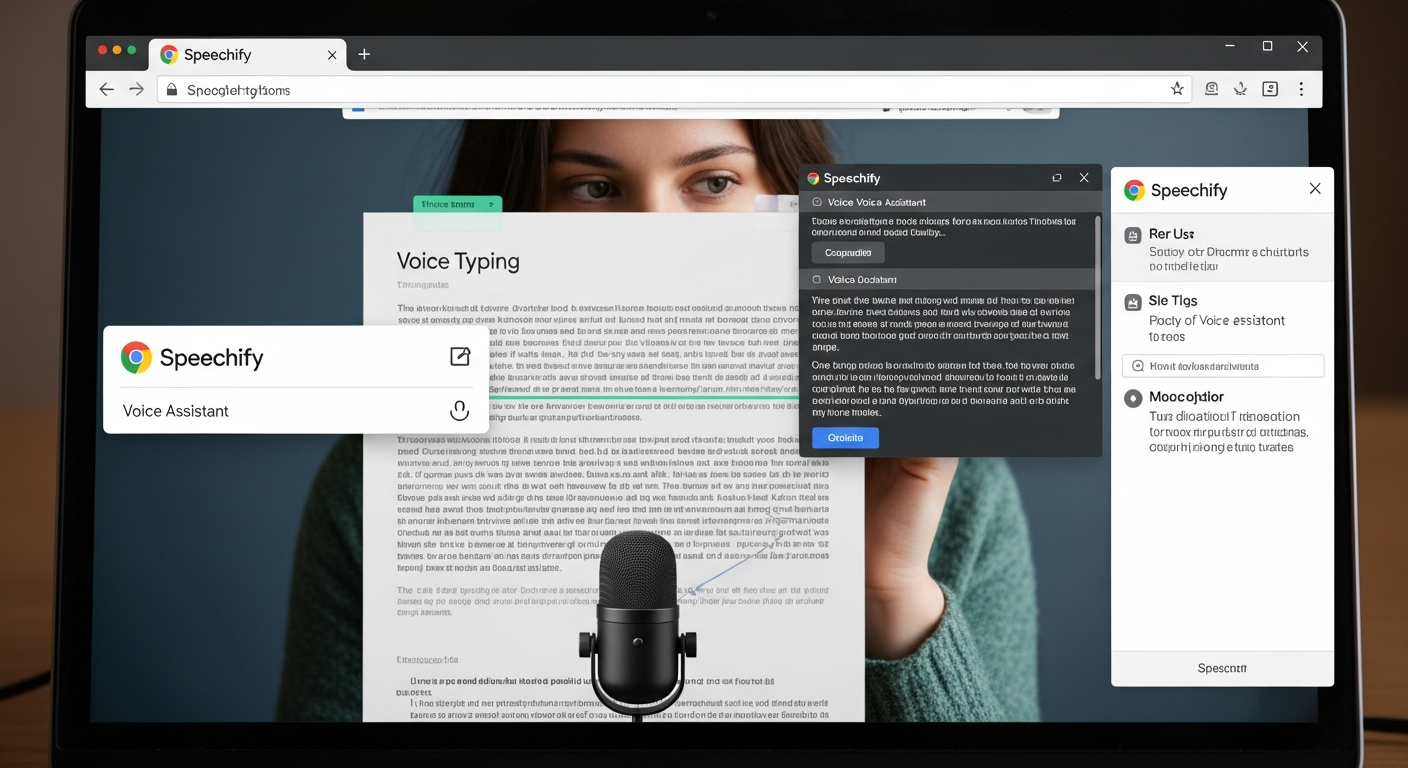Viewport: 1408px width, 768px height.
Task: Click the profile icon in the browser toolbar
Action: 1270,89
